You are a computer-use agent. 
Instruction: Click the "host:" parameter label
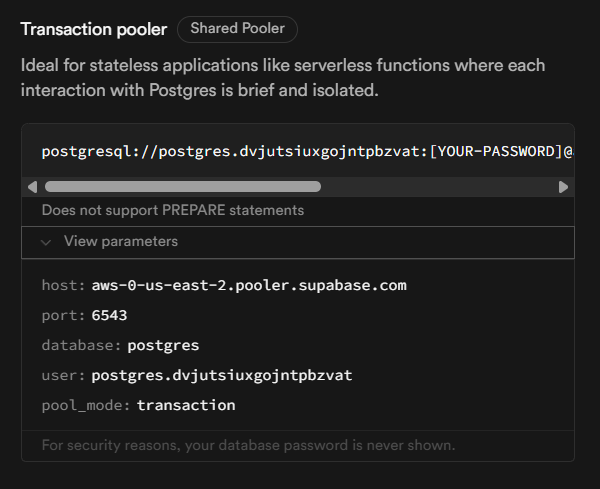click(63, 285)
